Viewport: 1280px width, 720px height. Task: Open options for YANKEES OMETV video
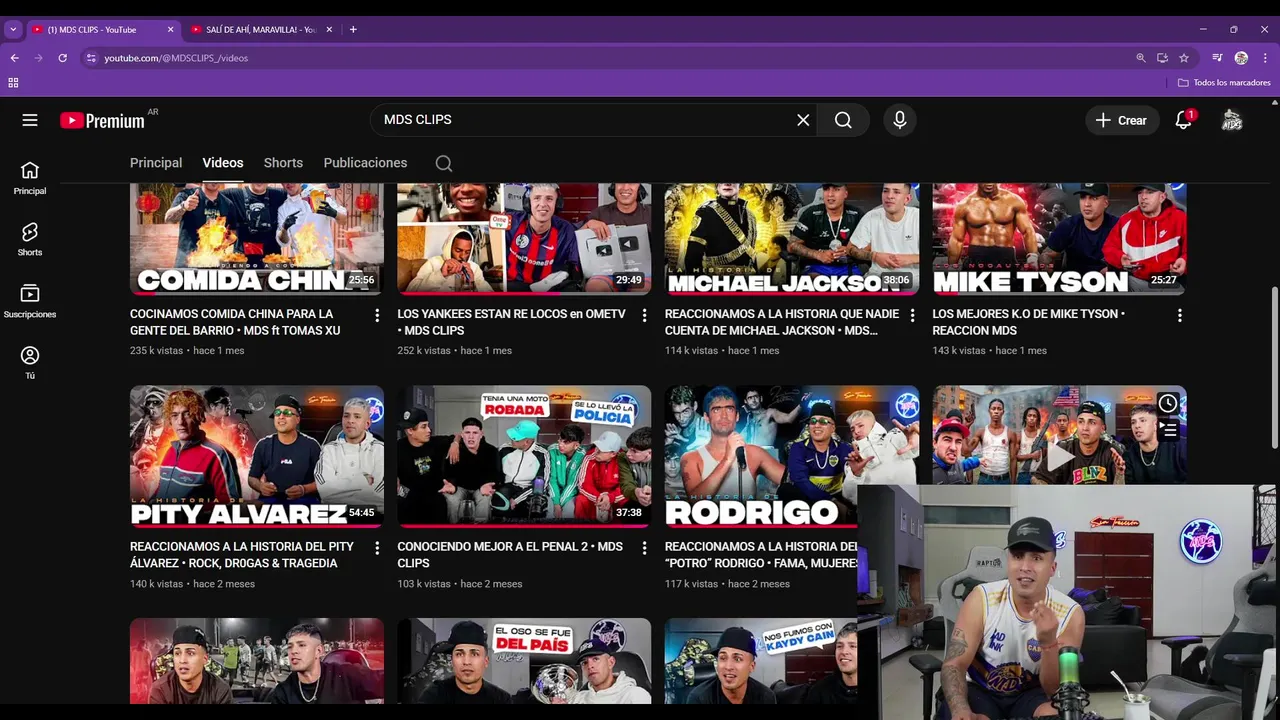(x=644, y=315)
